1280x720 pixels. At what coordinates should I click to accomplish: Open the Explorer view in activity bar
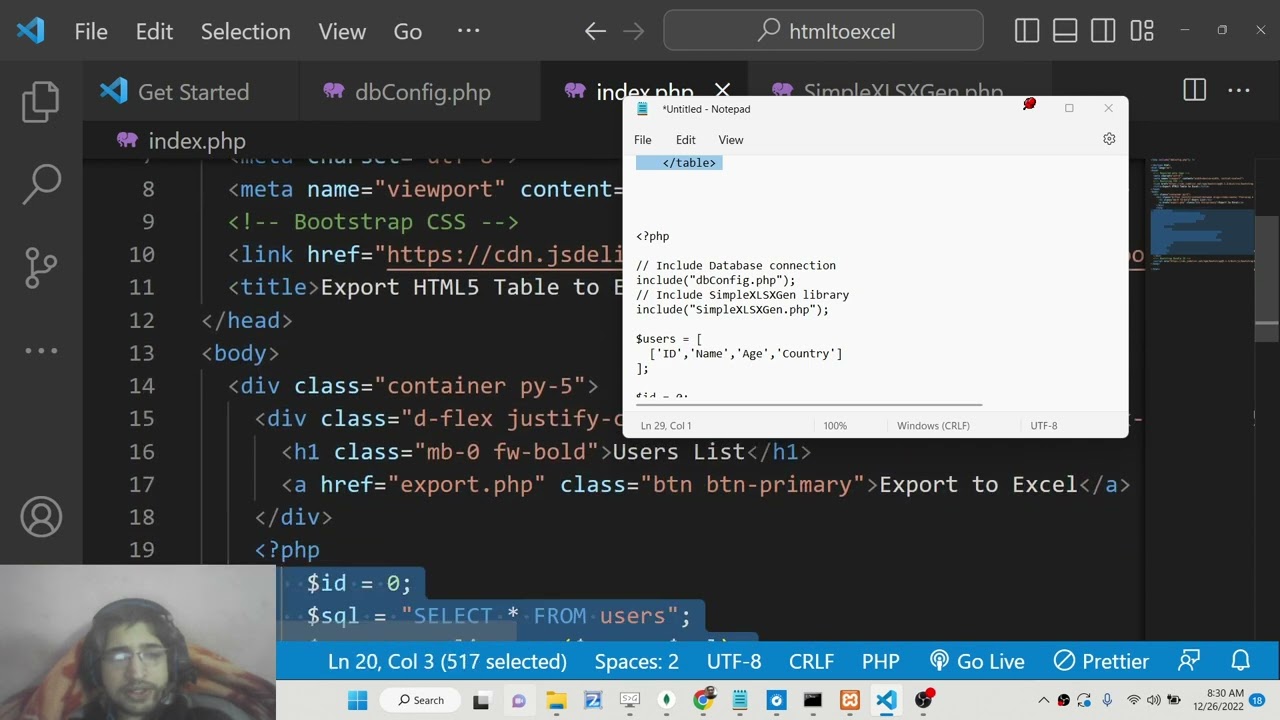[41, 101]
